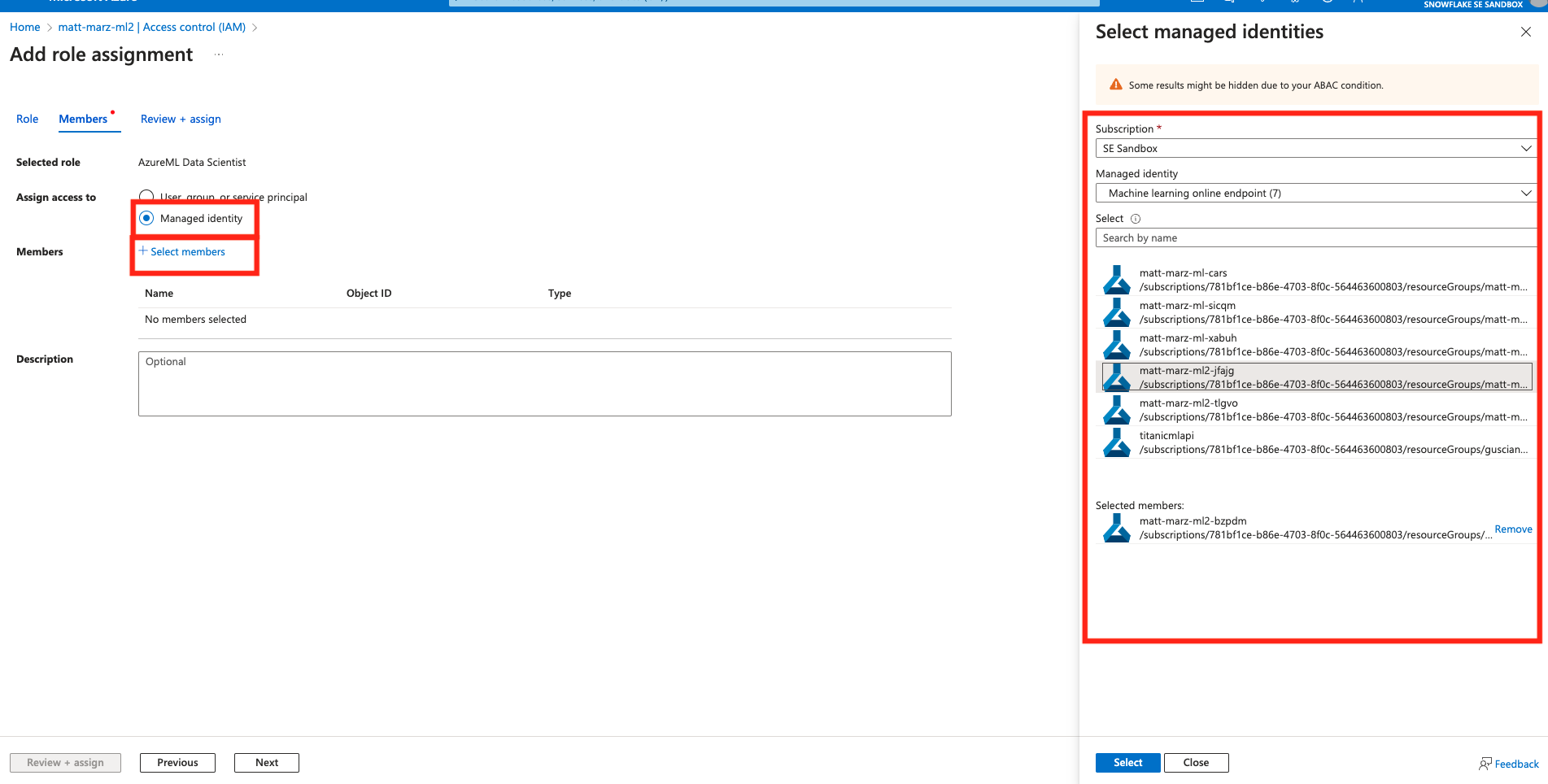Click the matt-marz-ml2-tlgvo endpoint icon
The height and width of the screenshot is (784, 1548).
1116,410
